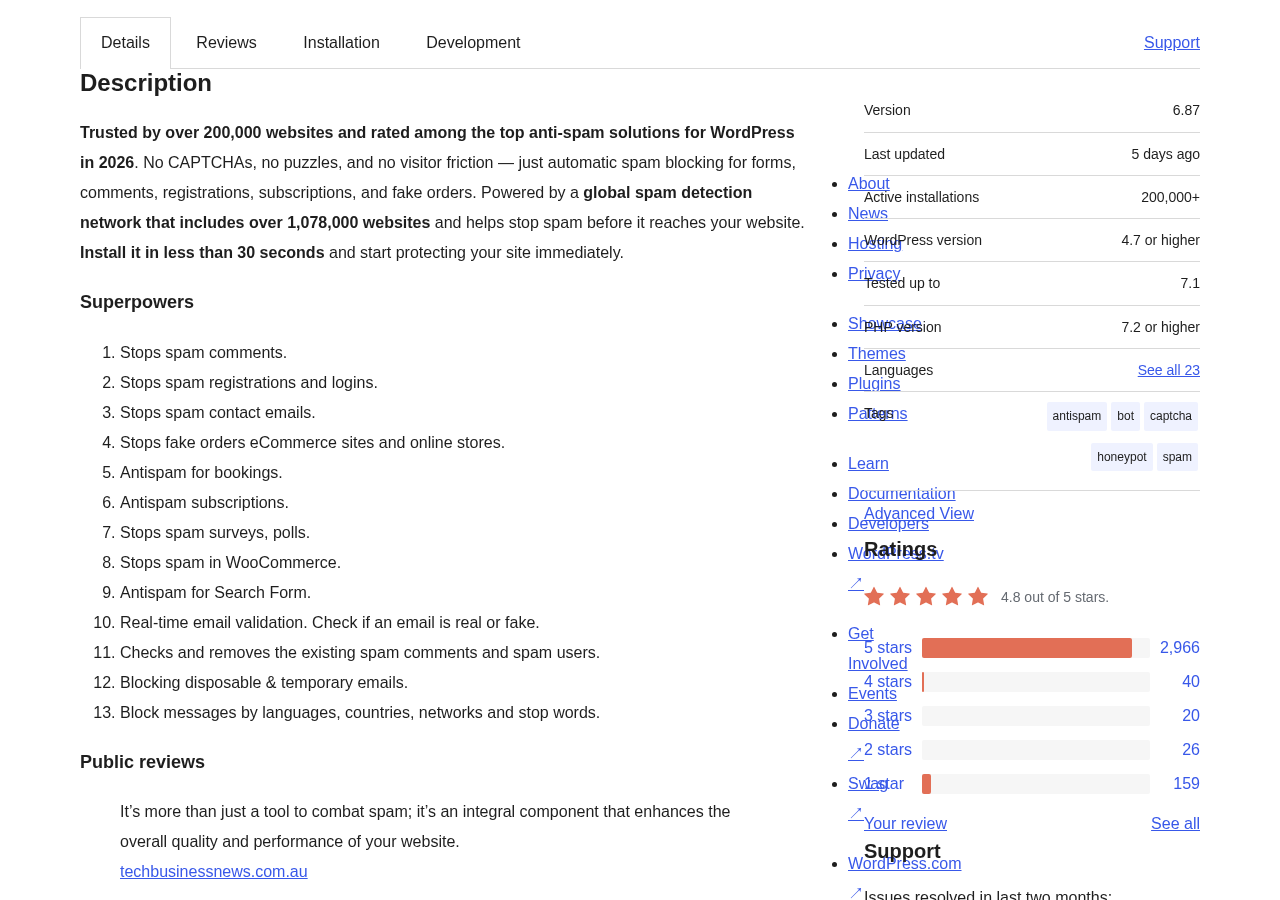Open the News footer link
This screenshot has width=1280, height=900.
coord(868,214)
